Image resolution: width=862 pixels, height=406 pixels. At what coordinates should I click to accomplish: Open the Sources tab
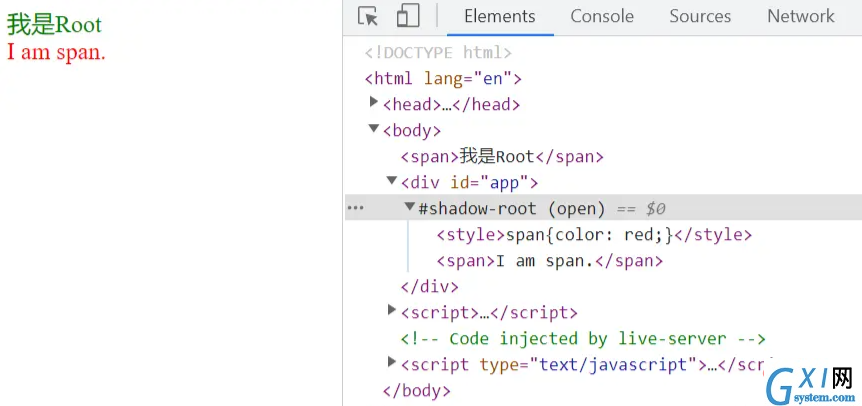[700, 16]
